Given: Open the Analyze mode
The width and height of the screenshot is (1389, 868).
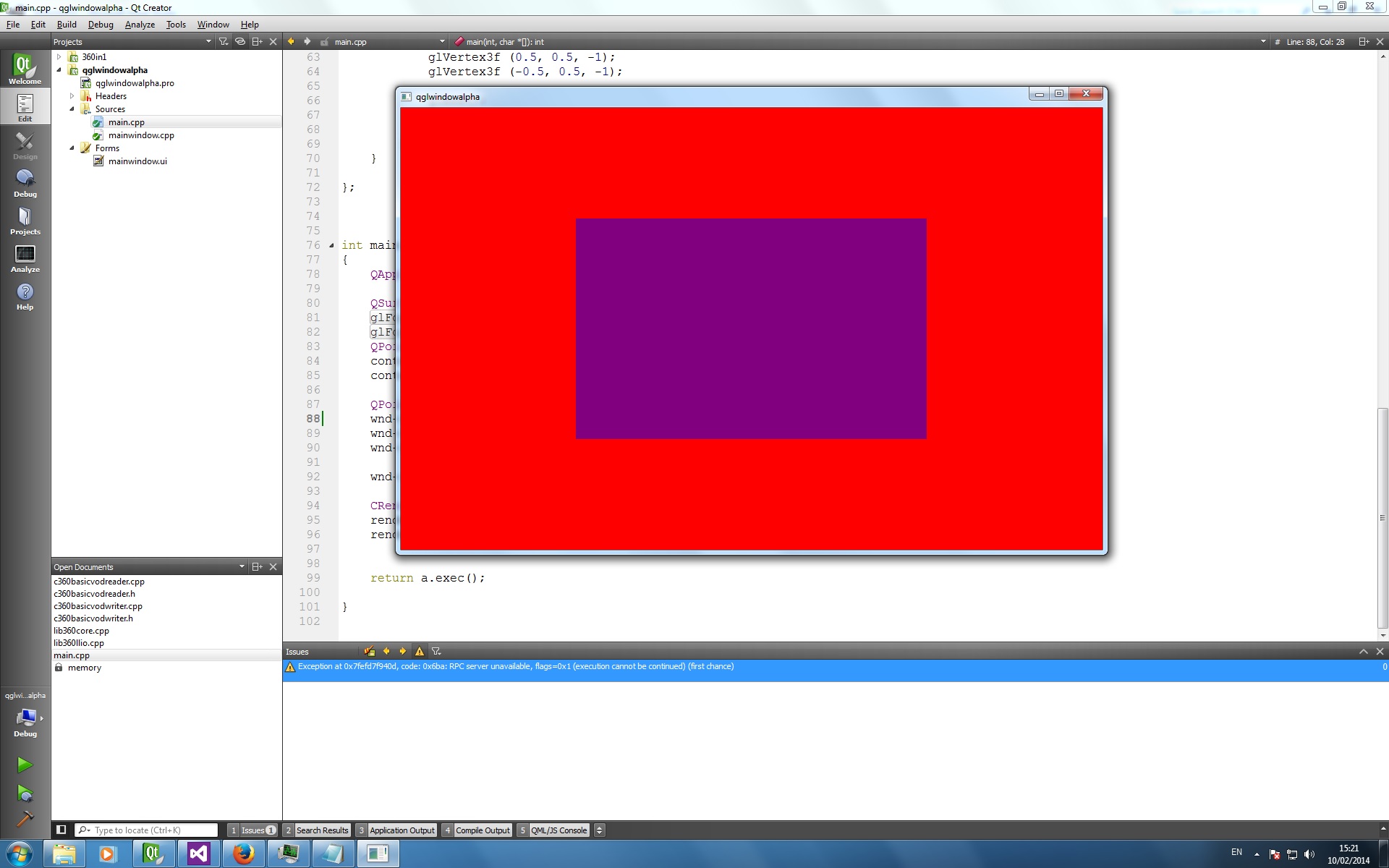Looking at the screenshot, I should [25, 258].
